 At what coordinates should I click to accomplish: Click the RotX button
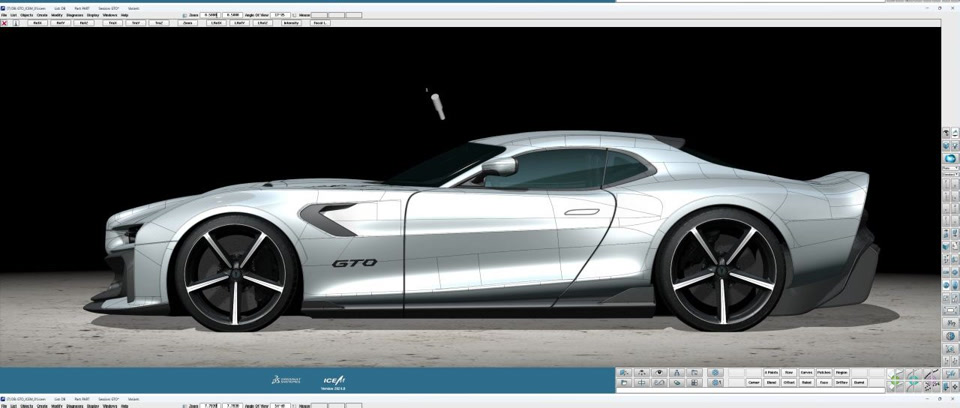tap(37, 23)
